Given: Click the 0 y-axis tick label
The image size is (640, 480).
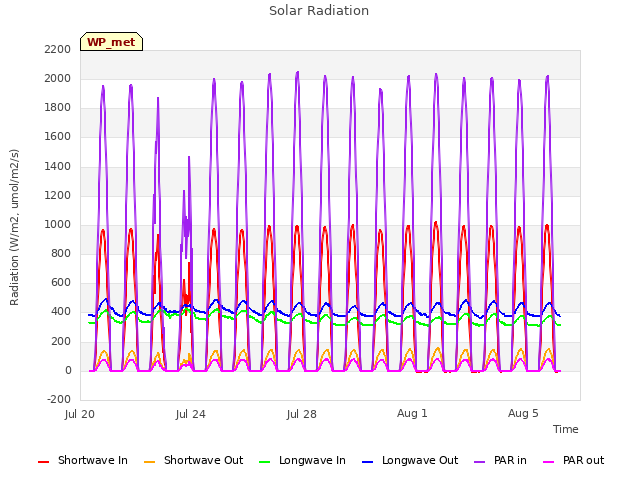Looking at the screenshot, I should click(x=68, y=371).
